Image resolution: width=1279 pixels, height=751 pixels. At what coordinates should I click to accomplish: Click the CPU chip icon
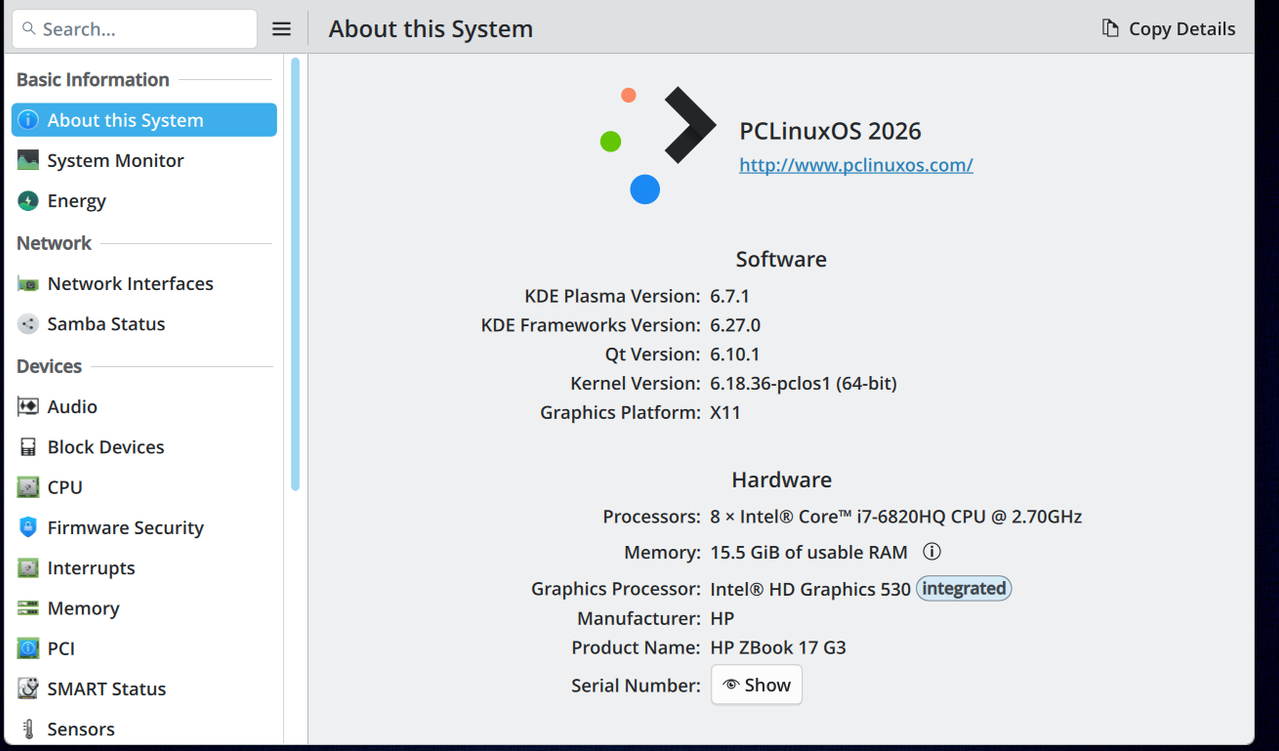(x=28, y=487)
